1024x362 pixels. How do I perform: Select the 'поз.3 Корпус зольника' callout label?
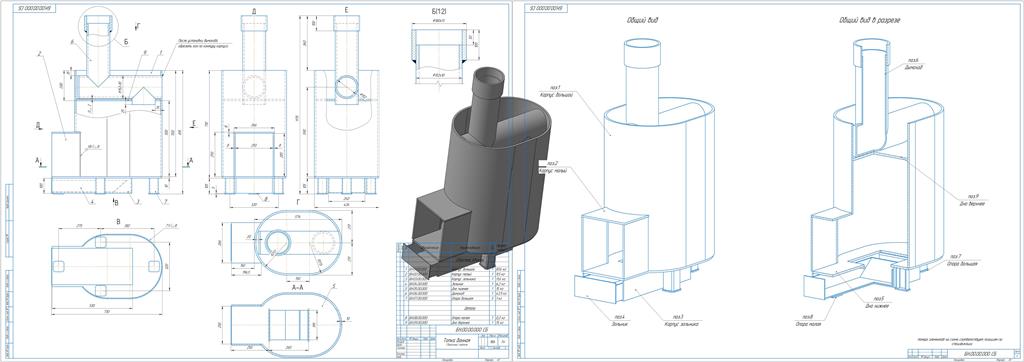(682, 320)
